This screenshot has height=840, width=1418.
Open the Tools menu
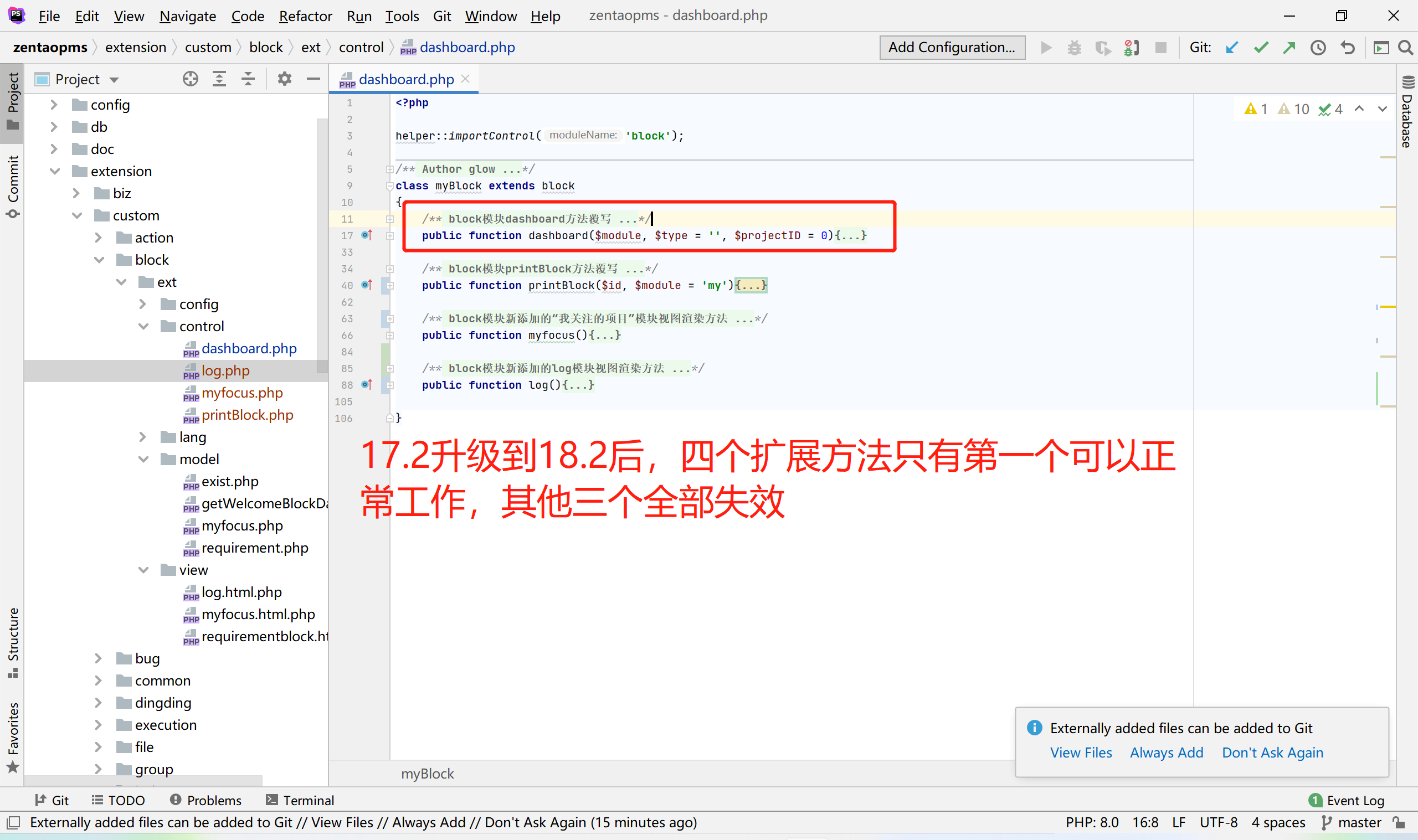(402, 16)
